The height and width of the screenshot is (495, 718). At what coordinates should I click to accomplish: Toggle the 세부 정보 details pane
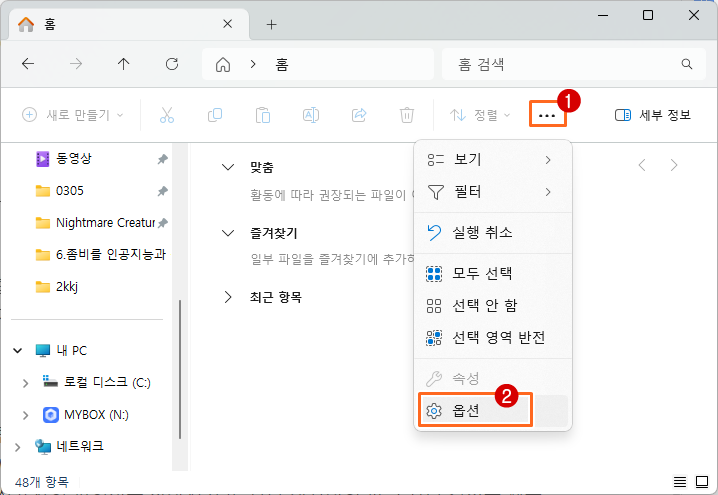click(x=653, y=115)
